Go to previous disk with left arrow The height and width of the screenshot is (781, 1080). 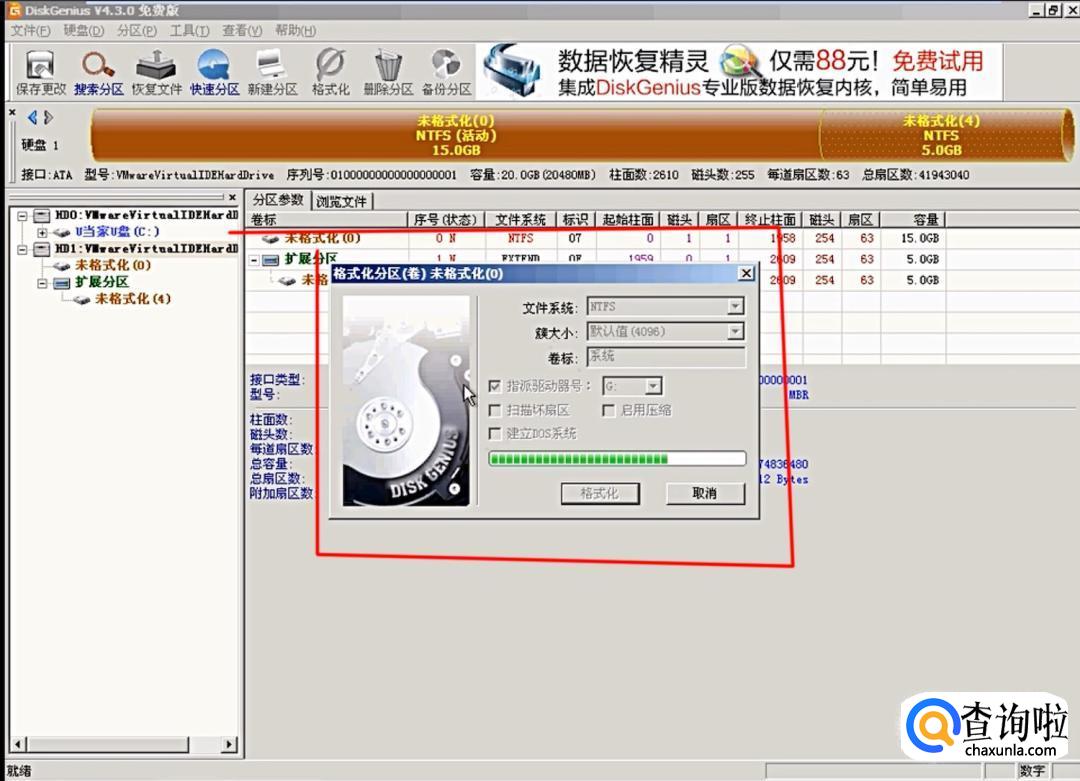(x=32, y=118)
